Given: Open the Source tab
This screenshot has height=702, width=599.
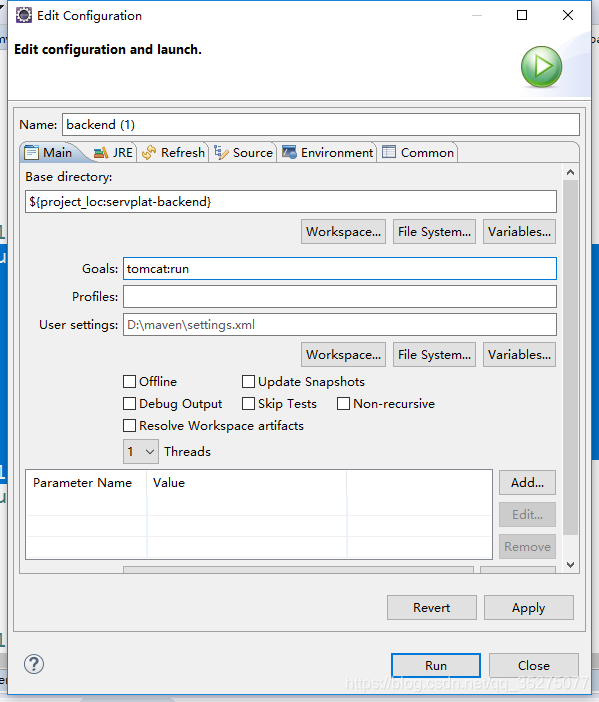Looking at the screenshot, I should pyautogui.click(x=244, y=153).
